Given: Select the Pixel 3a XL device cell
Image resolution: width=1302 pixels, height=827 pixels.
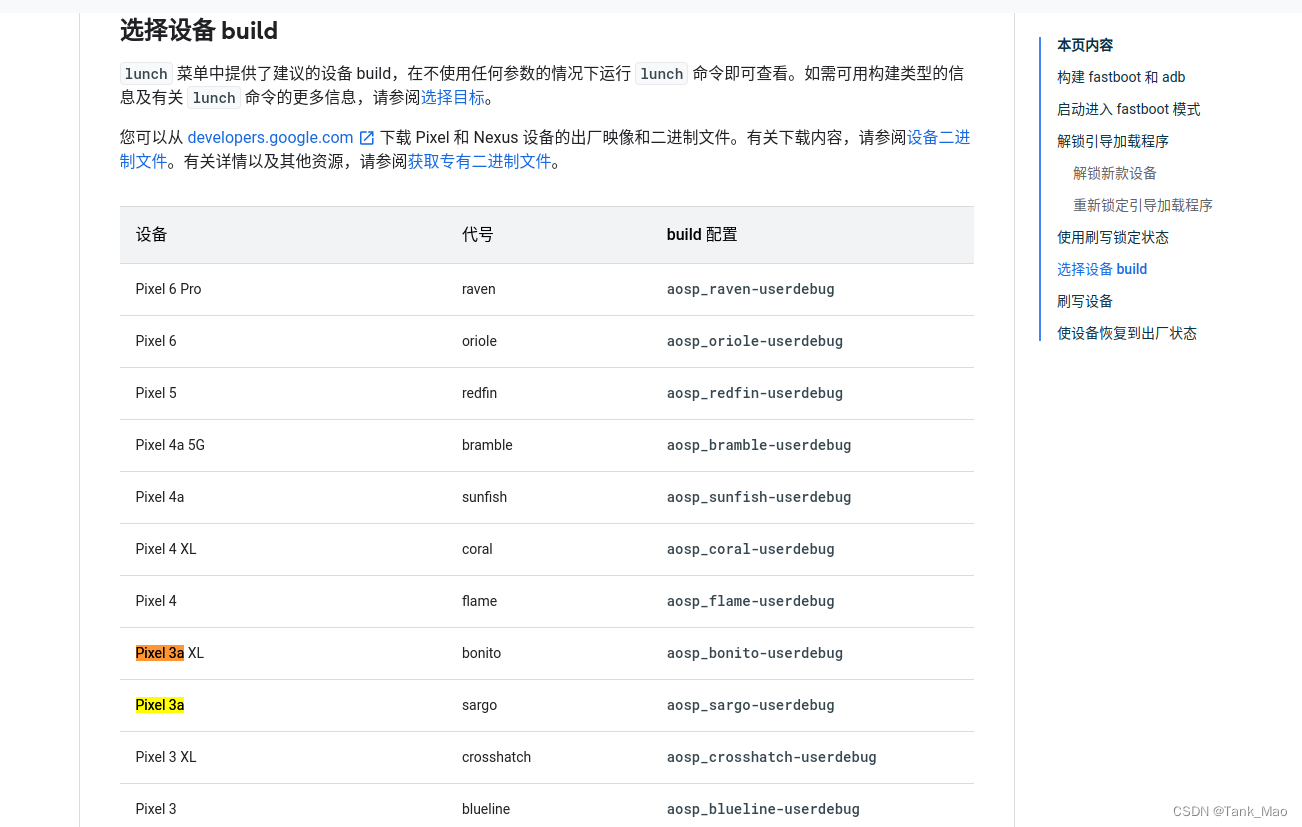Looking at the screenshot, I should [x=170, y=653].
